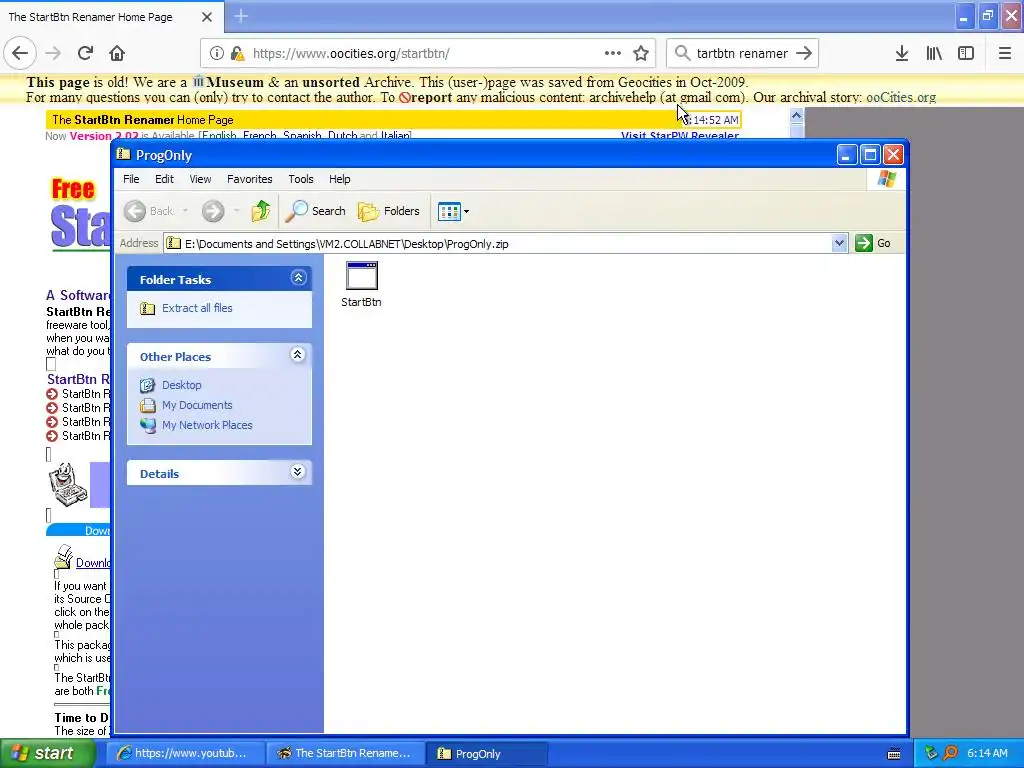
Task: Click the Firefox forward arrow button
Action: pyautogui.click(x=53, y=53)
